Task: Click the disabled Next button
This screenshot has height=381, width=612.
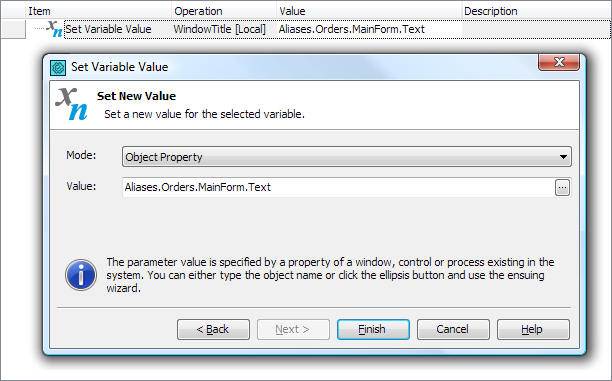Action: coord(293,329)
